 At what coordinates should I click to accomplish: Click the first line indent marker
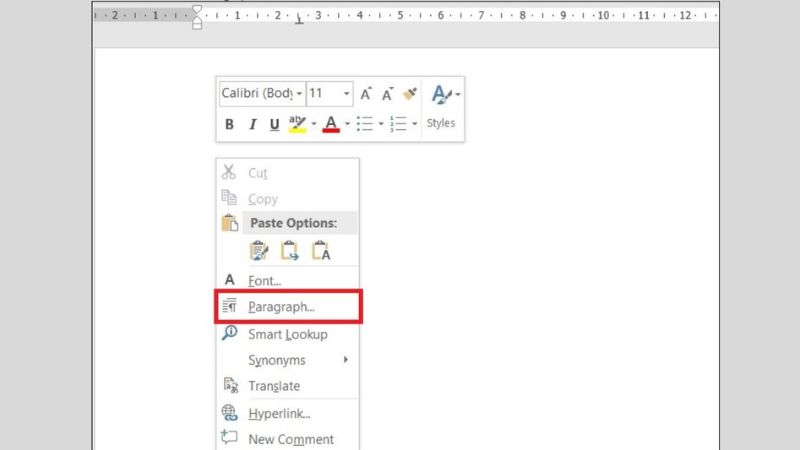pyautogui.click(x=197, y=10)
